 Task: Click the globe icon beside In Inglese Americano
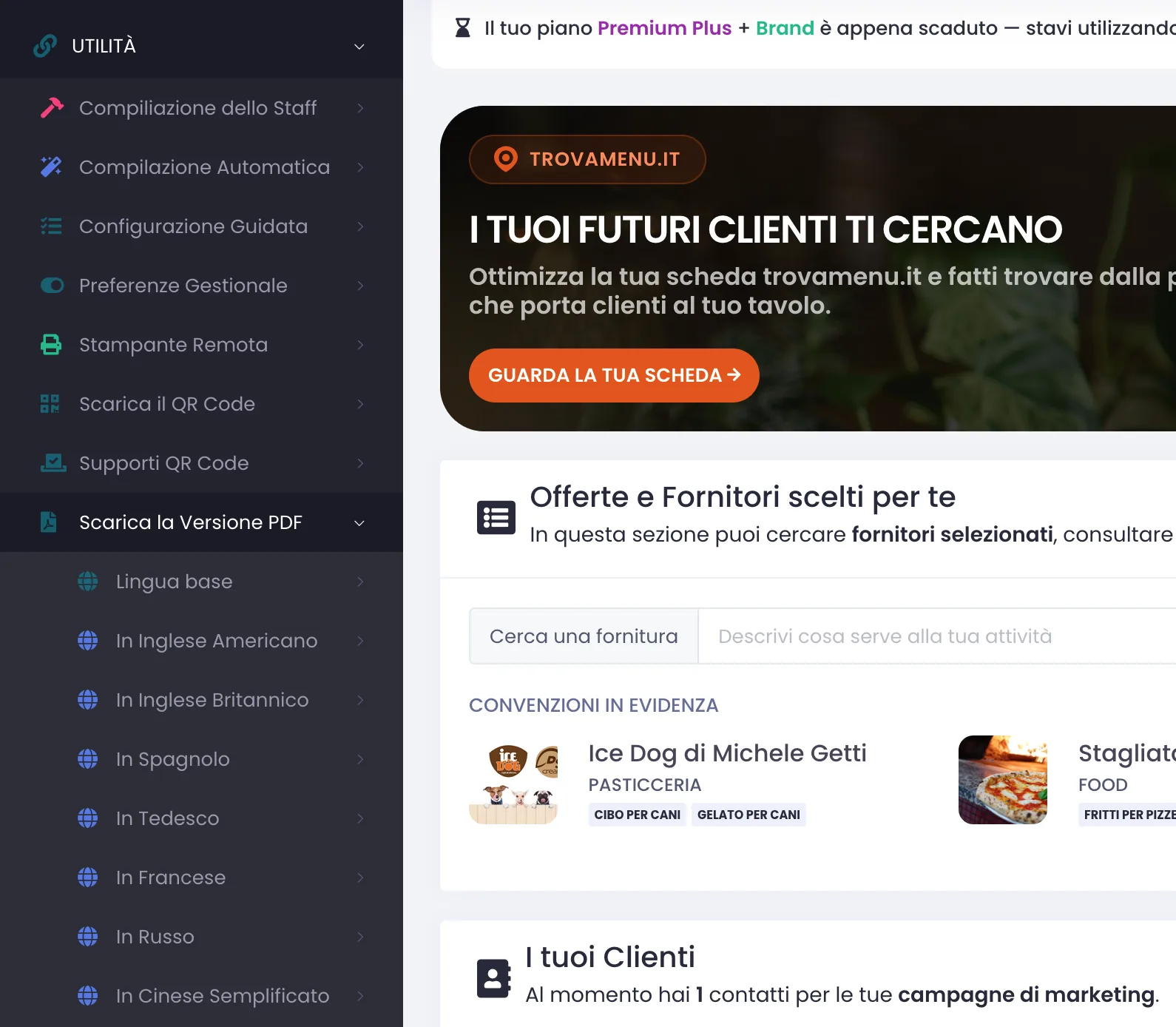[88, 641]
